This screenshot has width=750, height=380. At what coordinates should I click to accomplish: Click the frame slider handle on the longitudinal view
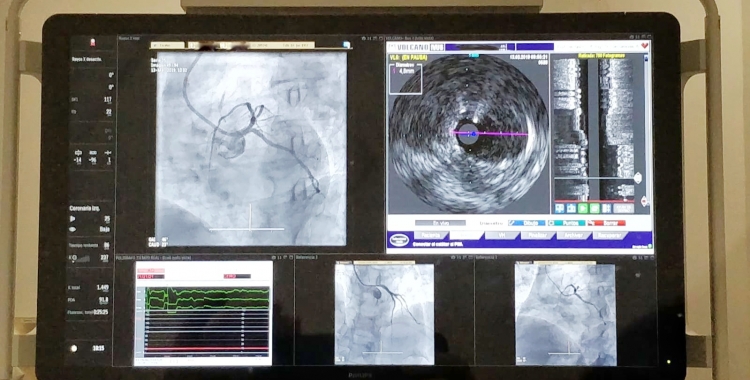(x=638, y=179)
